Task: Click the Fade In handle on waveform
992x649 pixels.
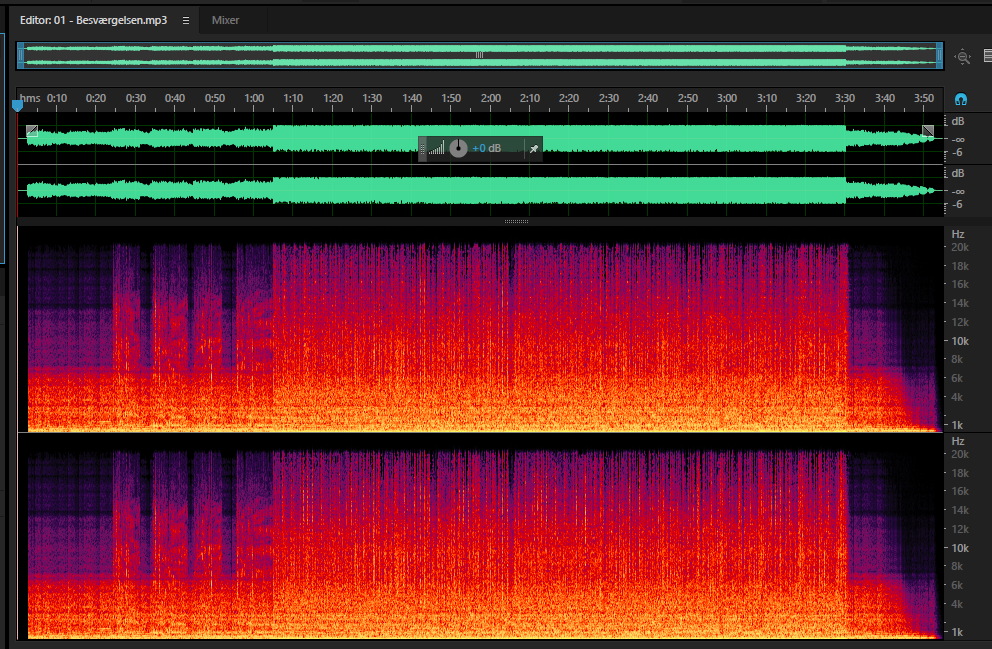Action: [32, 131]
